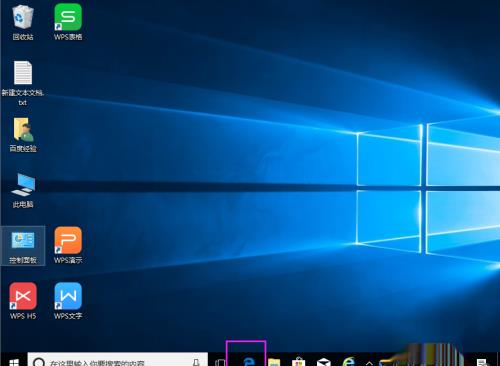Select the orange WPS演示 presentation shortcut
This screenshot has width=500, height=366.
point(68,246)
